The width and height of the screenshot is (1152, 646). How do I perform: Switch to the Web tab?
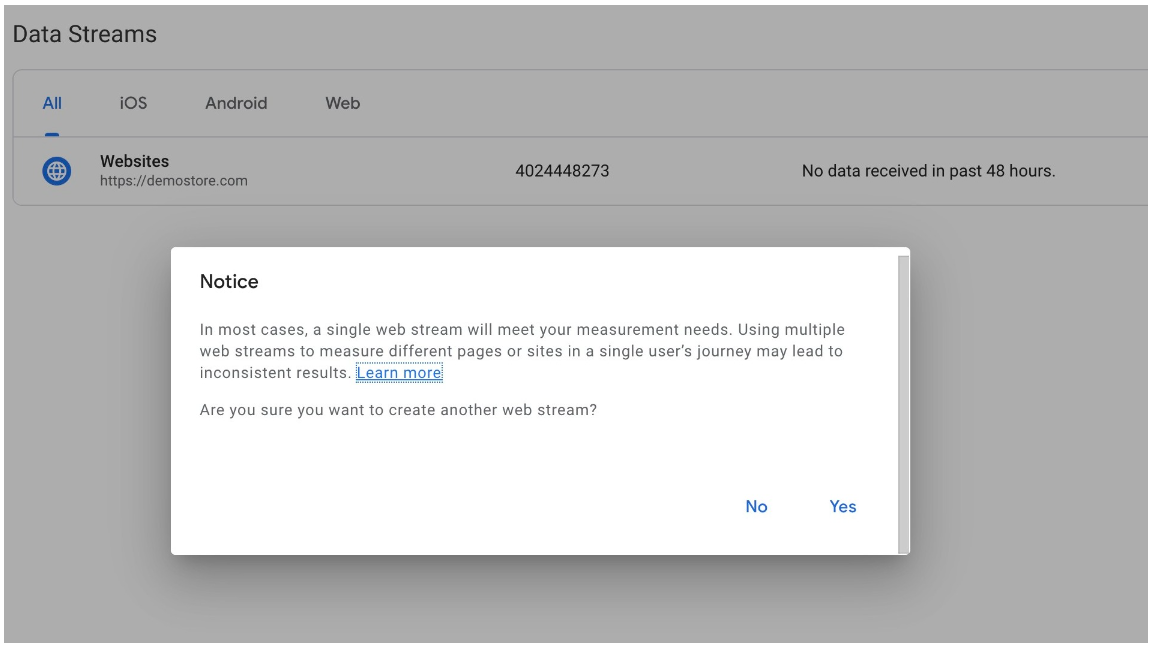click(342, 103)
